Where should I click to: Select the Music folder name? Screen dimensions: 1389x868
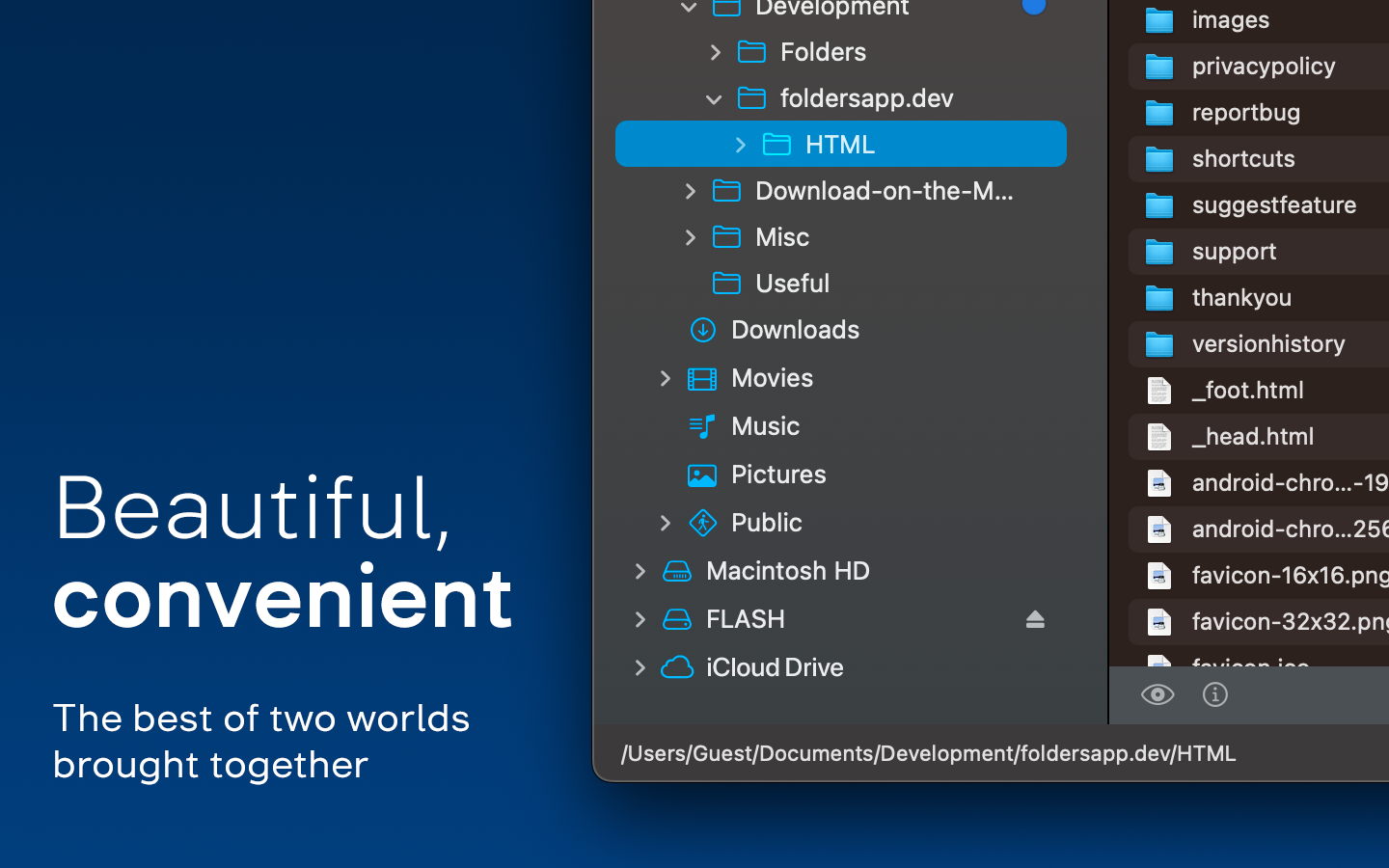click(765, 426)
